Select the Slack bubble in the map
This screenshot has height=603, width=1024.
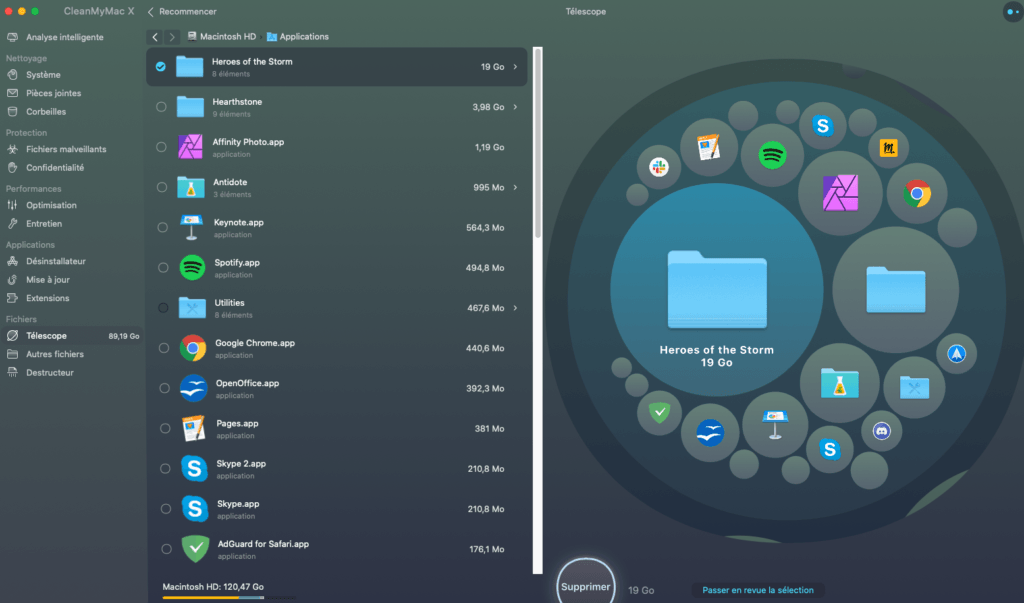[x=658, y=167]
